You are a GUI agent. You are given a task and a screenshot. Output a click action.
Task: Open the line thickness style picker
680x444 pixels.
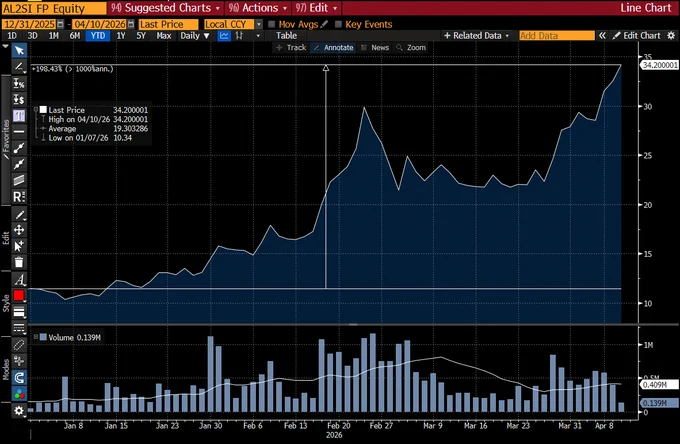click(x=19, y=312)
